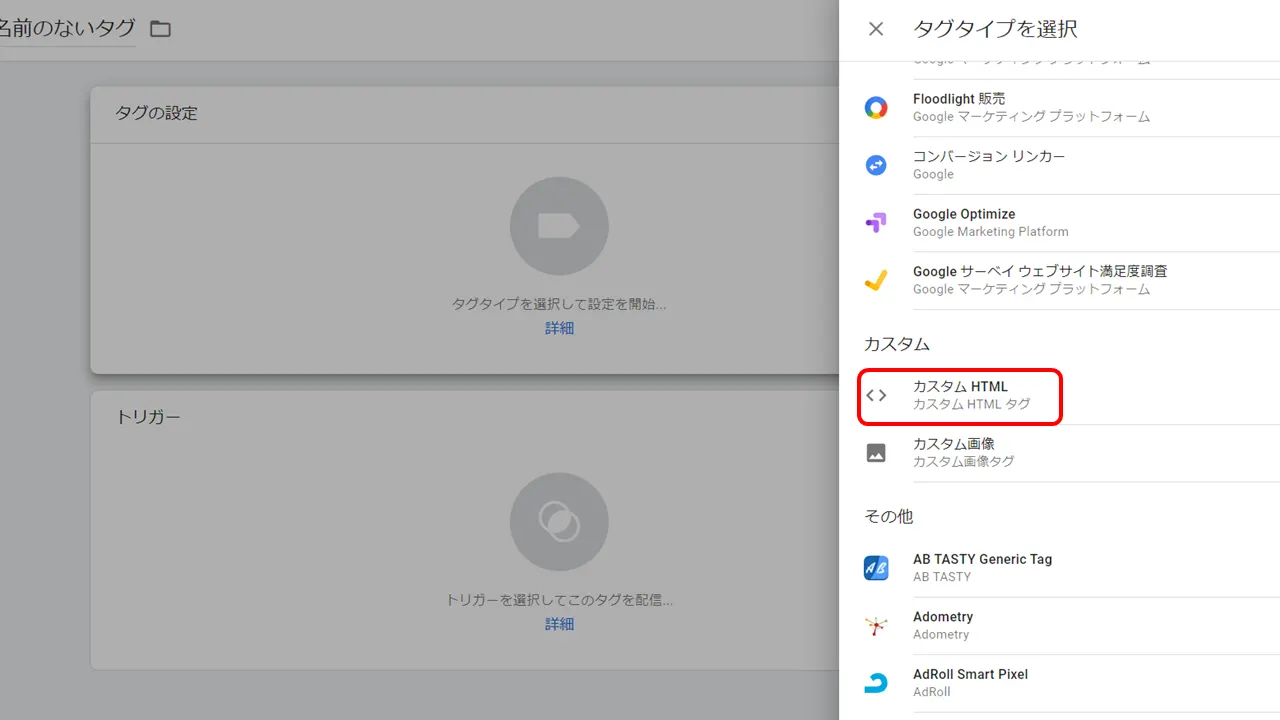The height and width of the screenshot is (720, 1280).
Task: Open 詳細 link under トリガー
Action: [559, 624]
